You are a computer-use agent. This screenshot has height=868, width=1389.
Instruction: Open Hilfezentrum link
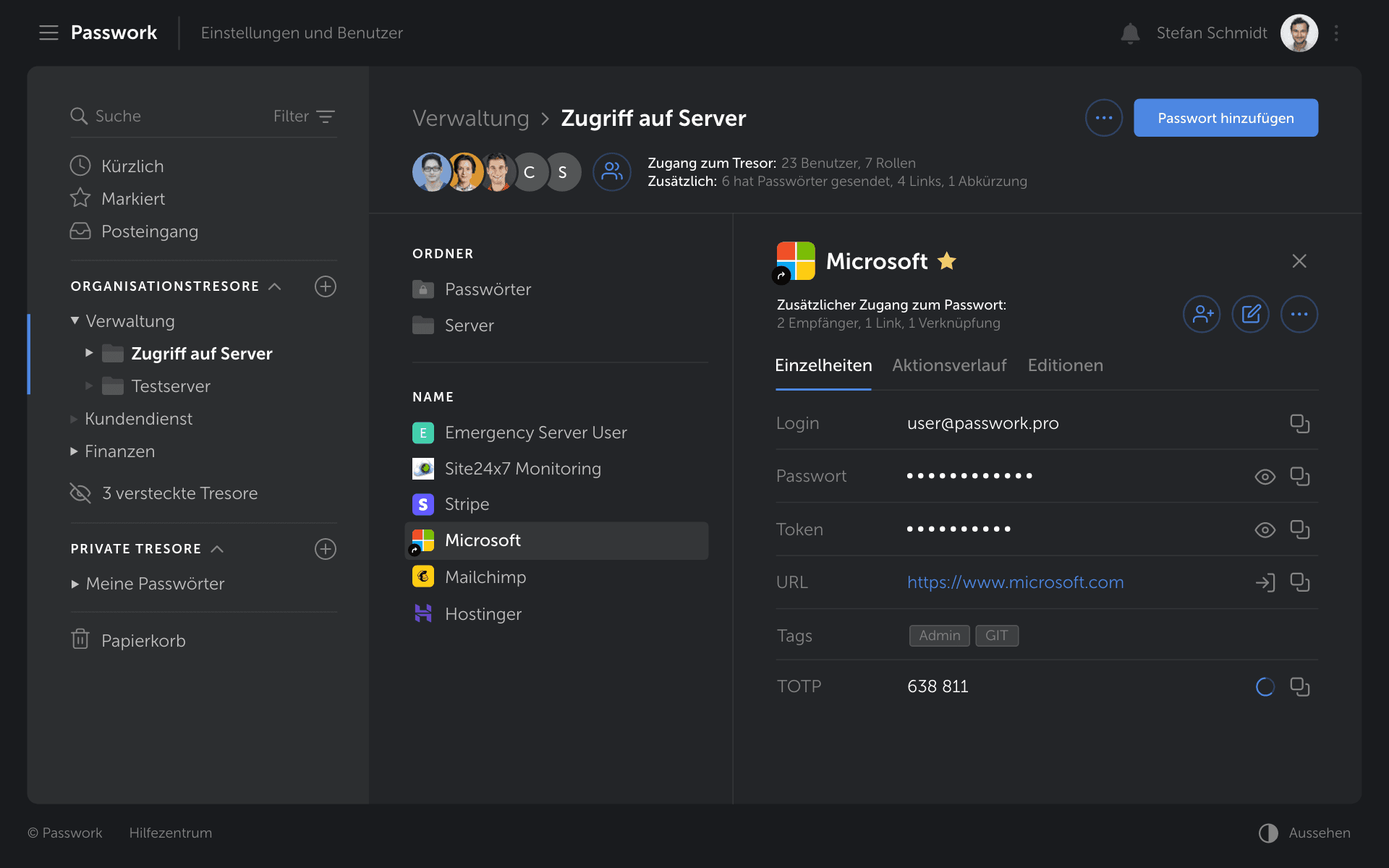(171, 833)
